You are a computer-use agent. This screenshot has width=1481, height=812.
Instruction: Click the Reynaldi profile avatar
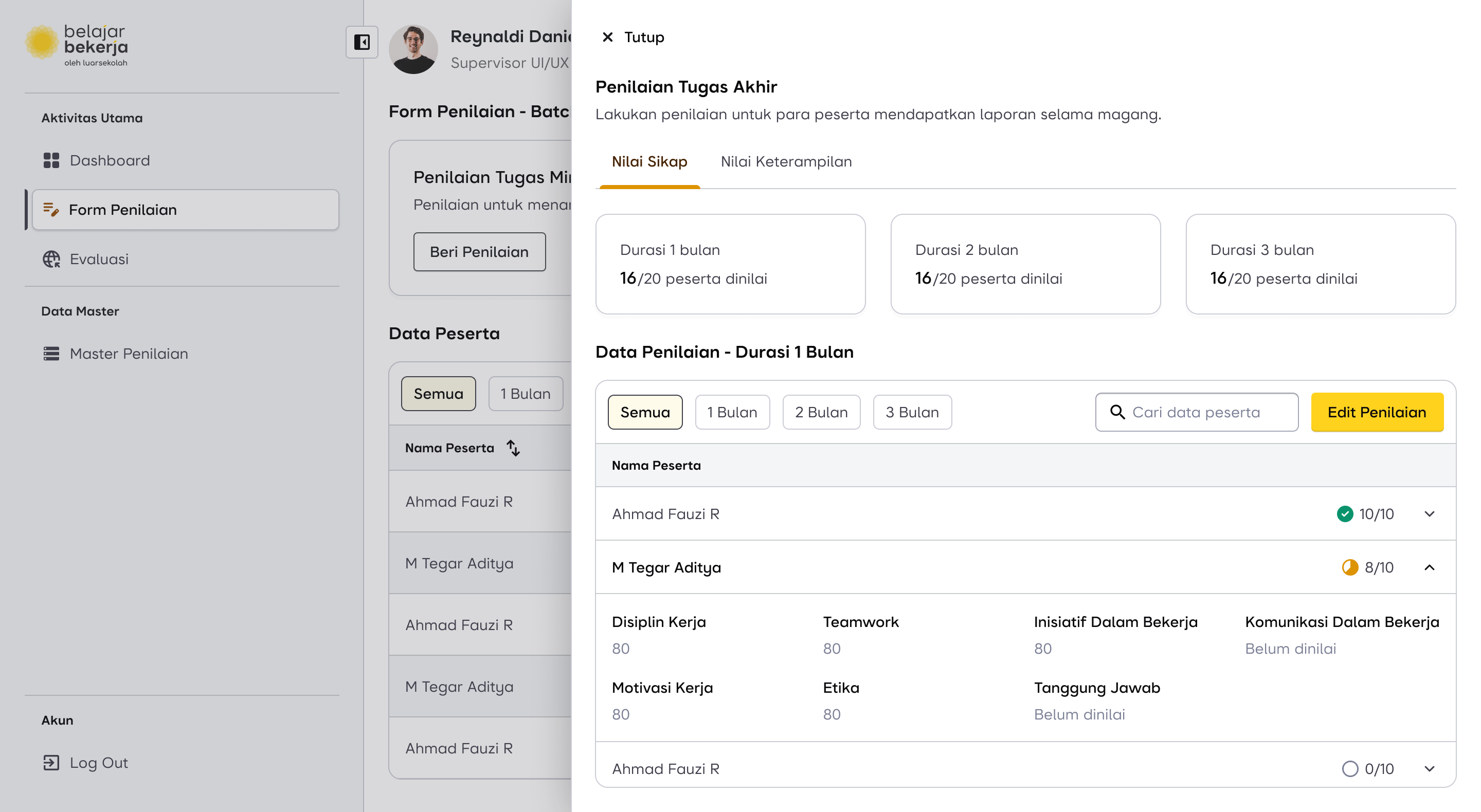click(x=413, y=49)
